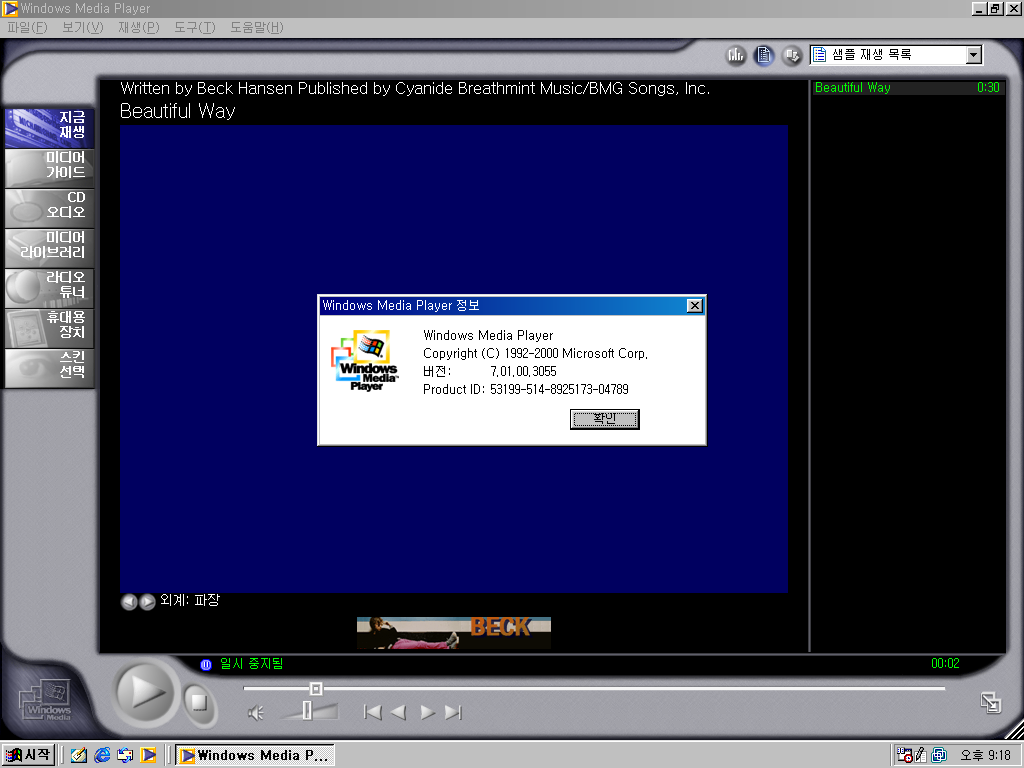The width and height of the screenshot is (1024, 768).
Task: Click the seek bar thumb
Action: pos(316,688)
